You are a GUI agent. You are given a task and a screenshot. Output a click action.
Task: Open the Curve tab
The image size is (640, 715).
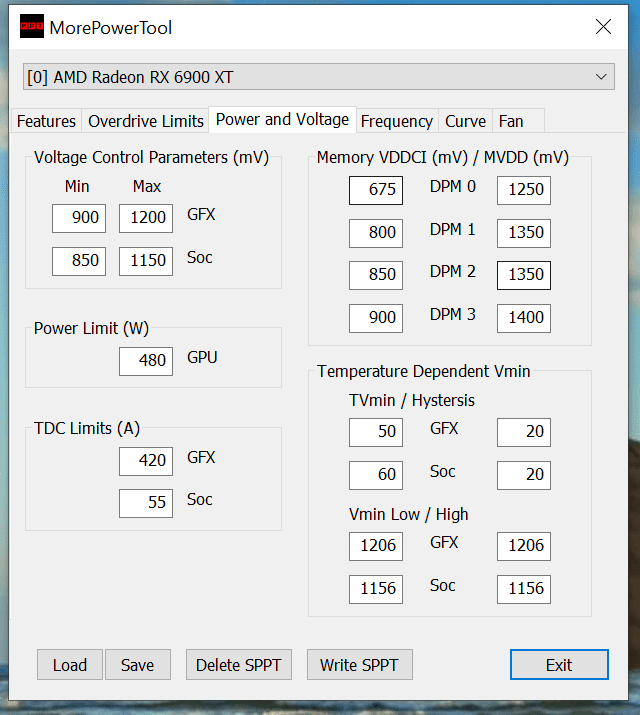[465, 121]
